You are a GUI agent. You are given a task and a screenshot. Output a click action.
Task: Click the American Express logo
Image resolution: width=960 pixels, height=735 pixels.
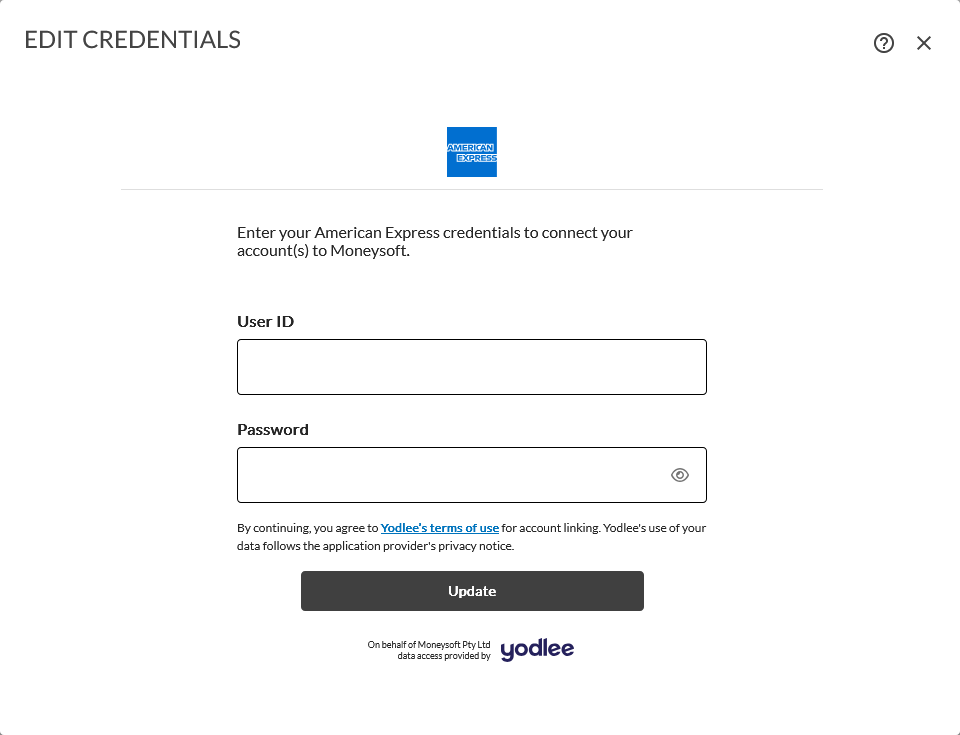(x=472, y=152)
